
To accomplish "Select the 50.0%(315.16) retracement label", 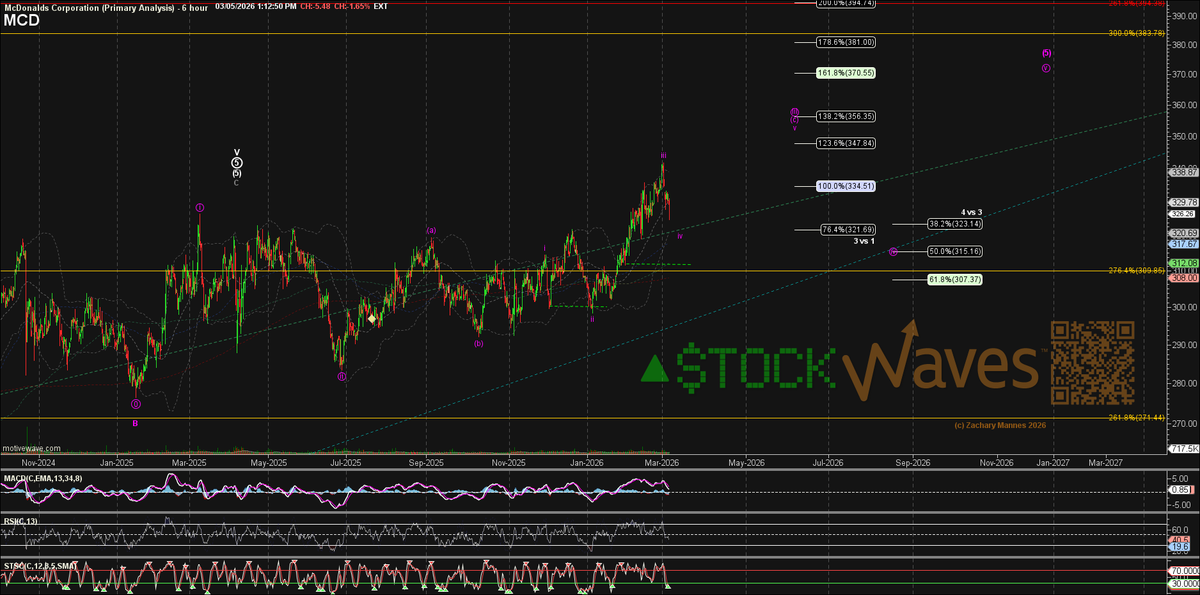I will click(956, 251).
